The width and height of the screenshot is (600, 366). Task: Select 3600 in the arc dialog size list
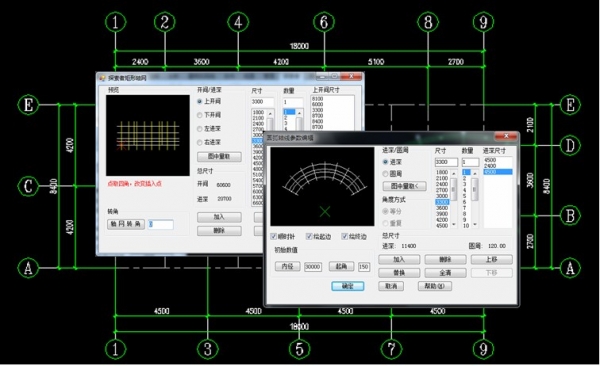coord(442,208)
